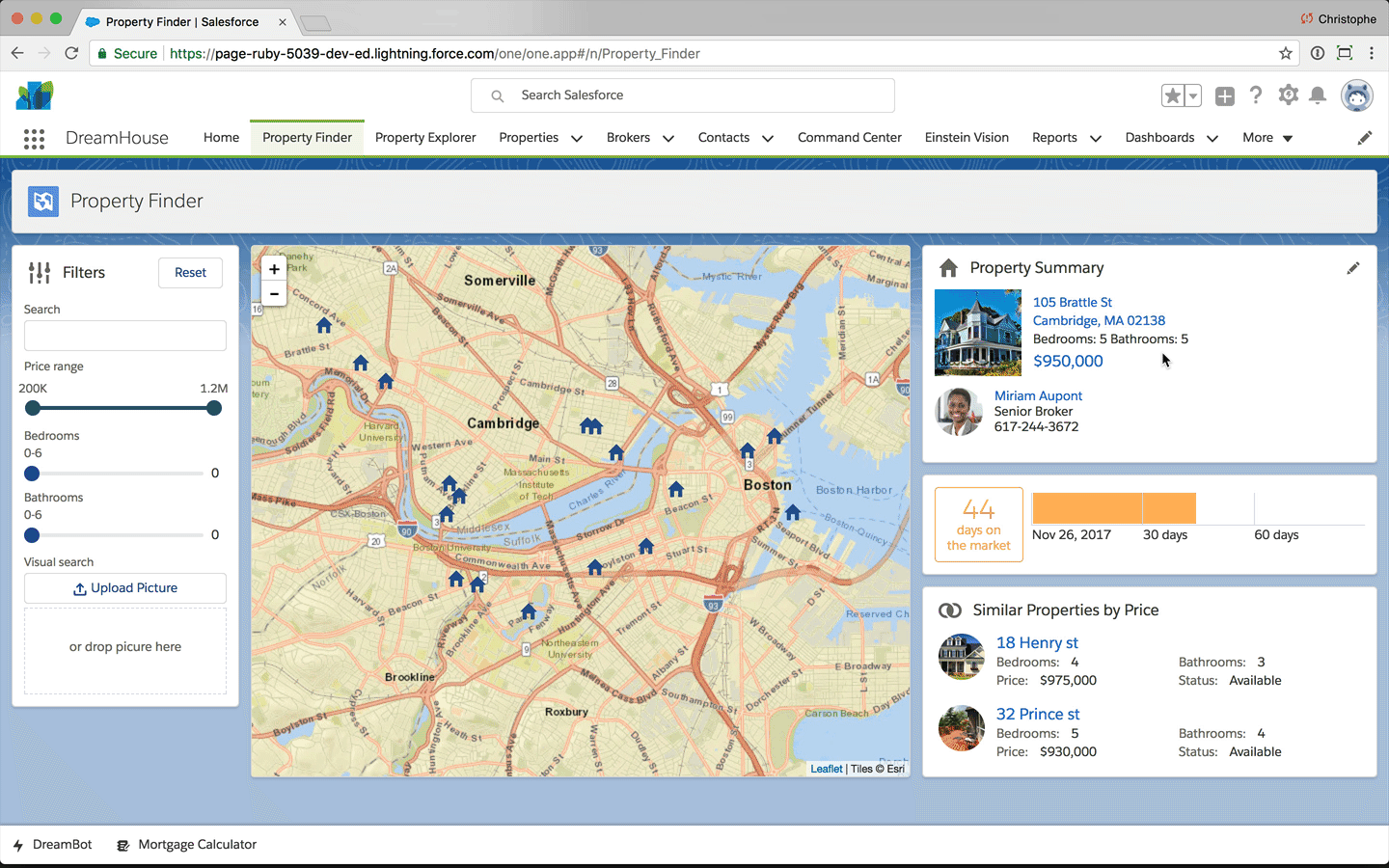The image size is (1389, 868).
Task: Open the favorites list dropdown arrow
Action: (1193, 95)
